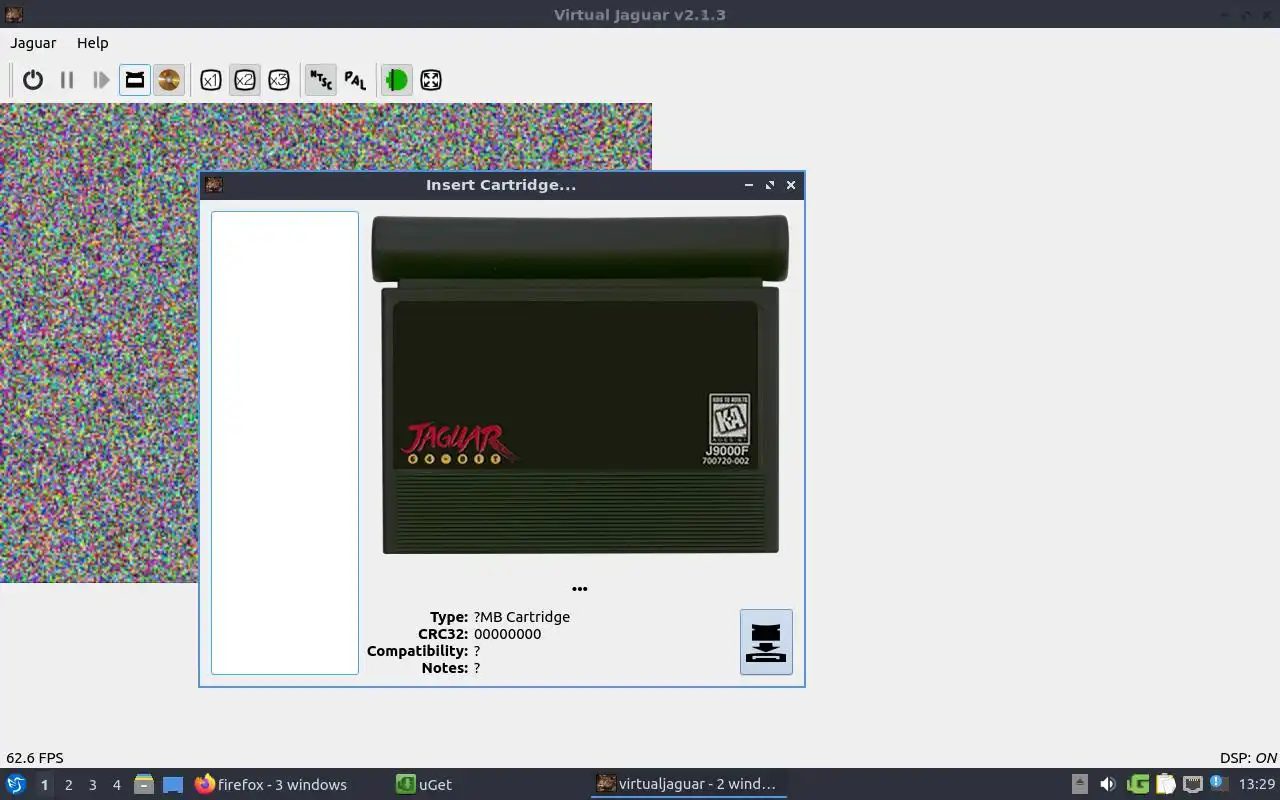Switch to workspace 1
This screenshot has height=800, width=1280.
tap(44, 785)
